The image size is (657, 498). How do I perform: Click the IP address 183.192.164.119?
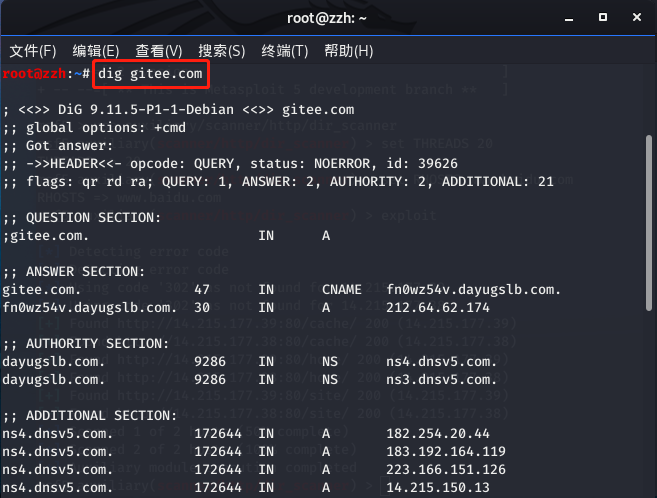coord(446,452)
